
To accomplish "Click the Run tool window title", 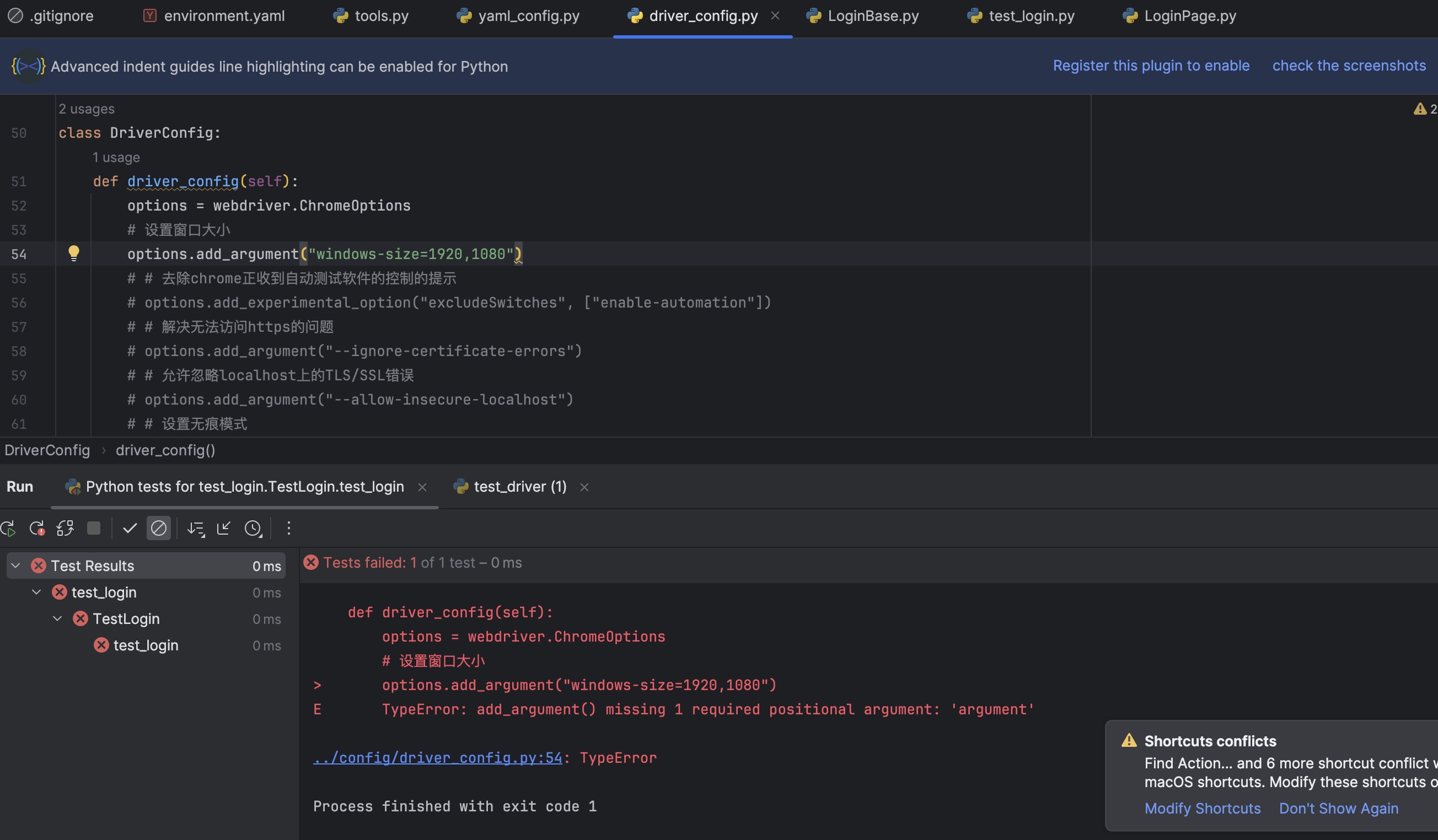I will (x=20, y=487).
